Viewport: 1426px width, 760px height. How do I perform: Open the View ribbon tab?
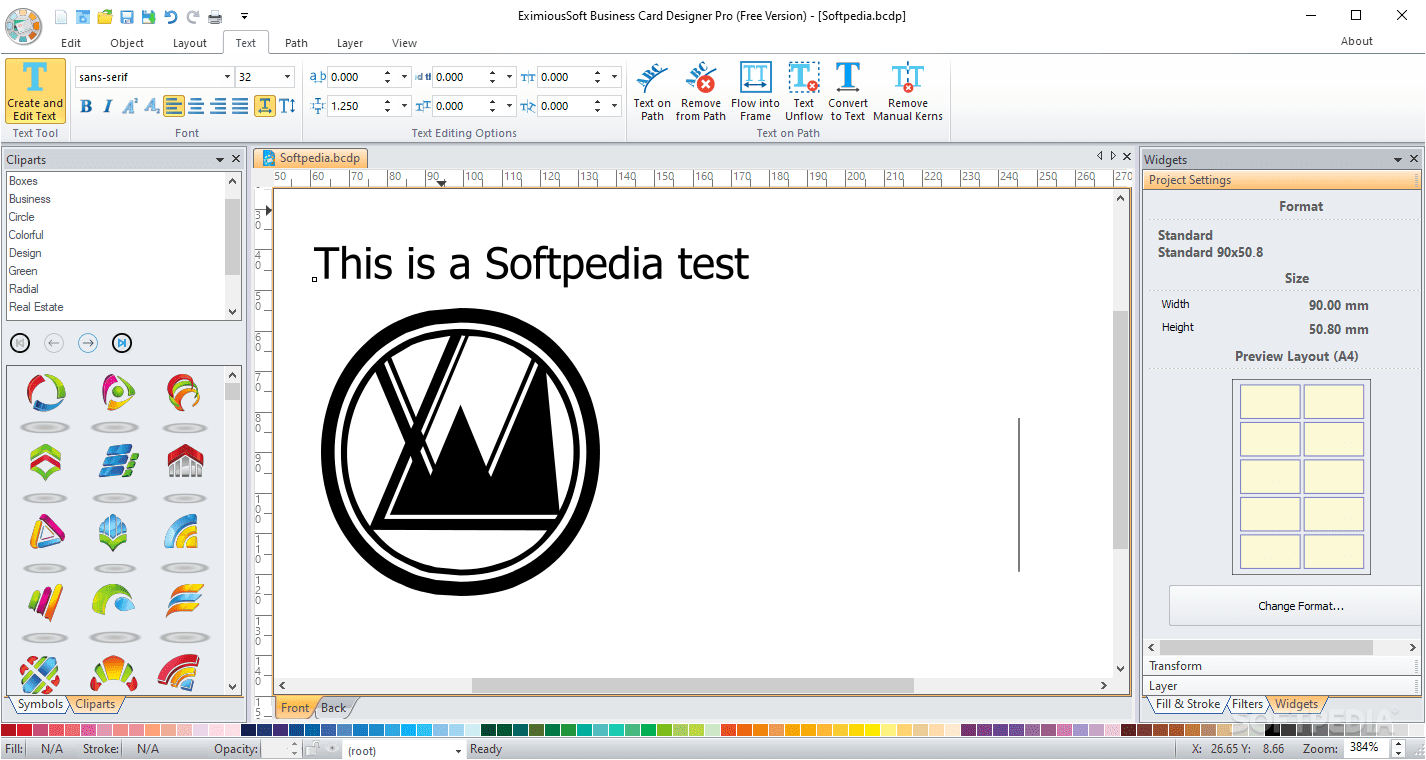(x=404, y=43)
